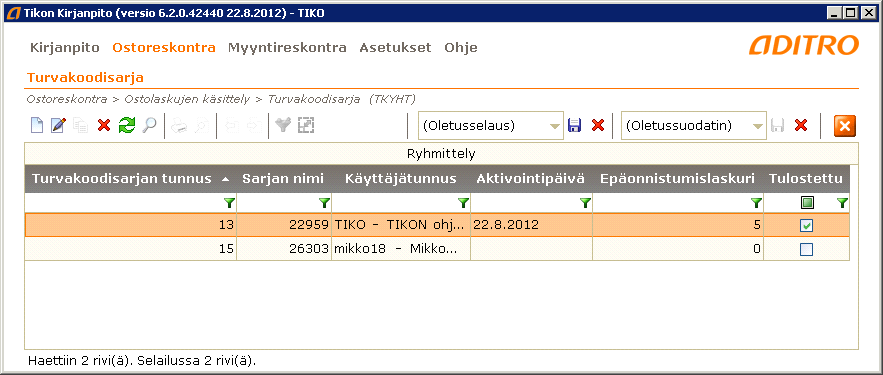Image resolution: width=883 pixels, height=375 pixels.
Task: Sort by the Tulostettu column header
Action: (806, 179)
